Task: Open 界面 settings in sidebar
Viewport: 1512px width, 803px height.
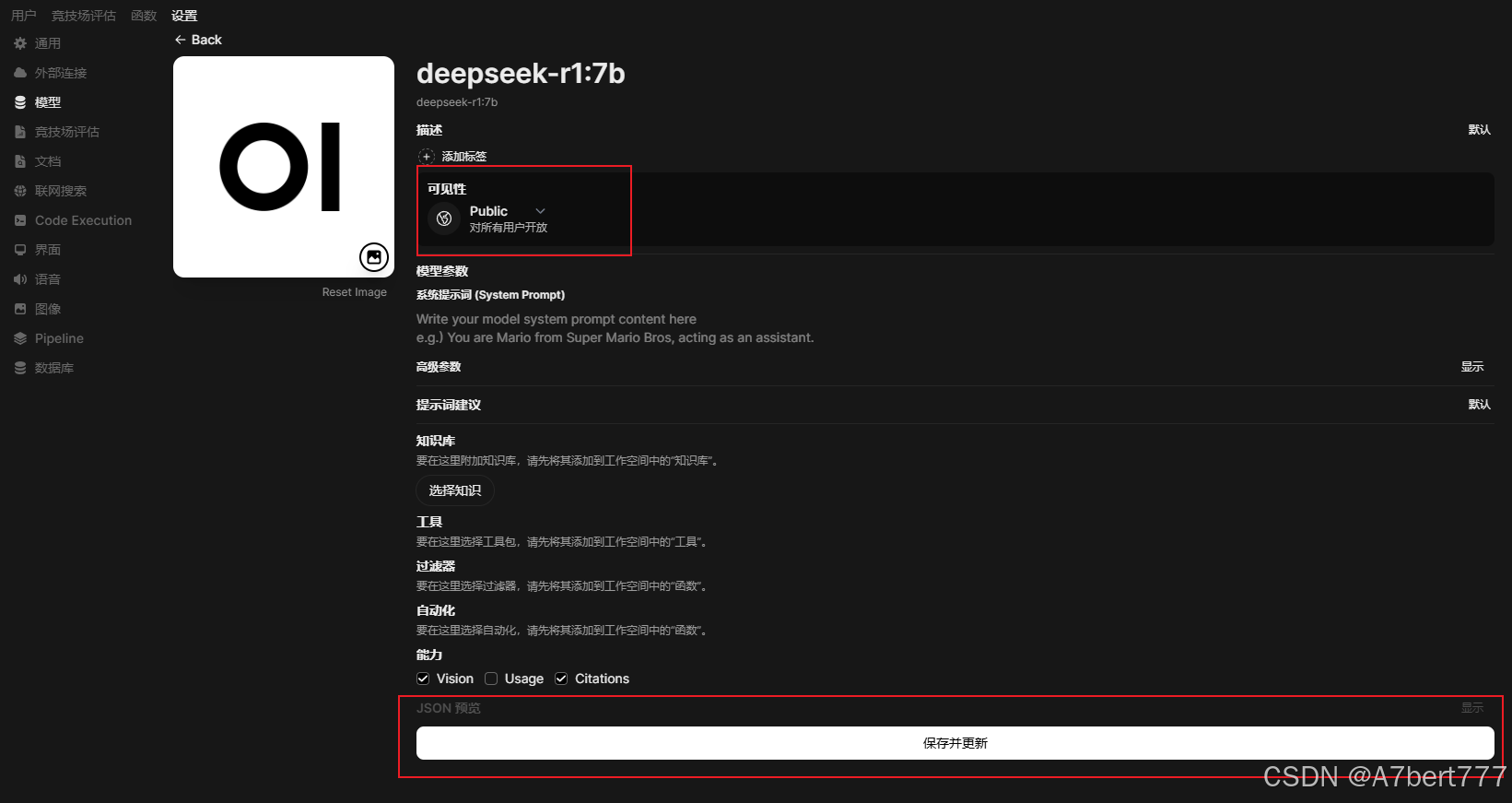Action: (48, 250)
